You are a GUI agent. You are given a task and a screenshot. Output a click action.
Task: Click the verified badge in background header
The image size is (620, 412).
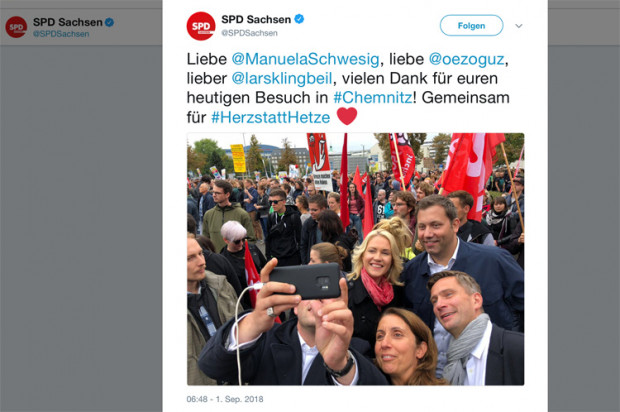(110, 22)
